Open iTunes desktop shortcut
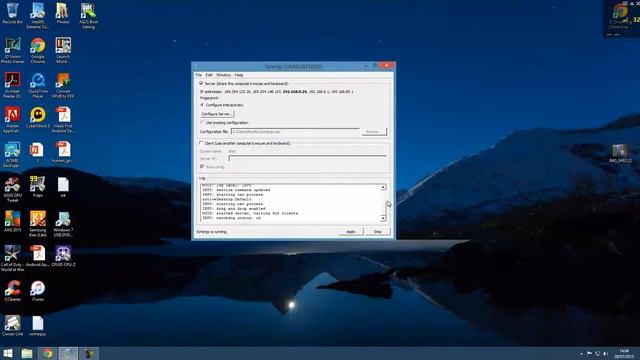640x360 pixels. pos(38,291)
